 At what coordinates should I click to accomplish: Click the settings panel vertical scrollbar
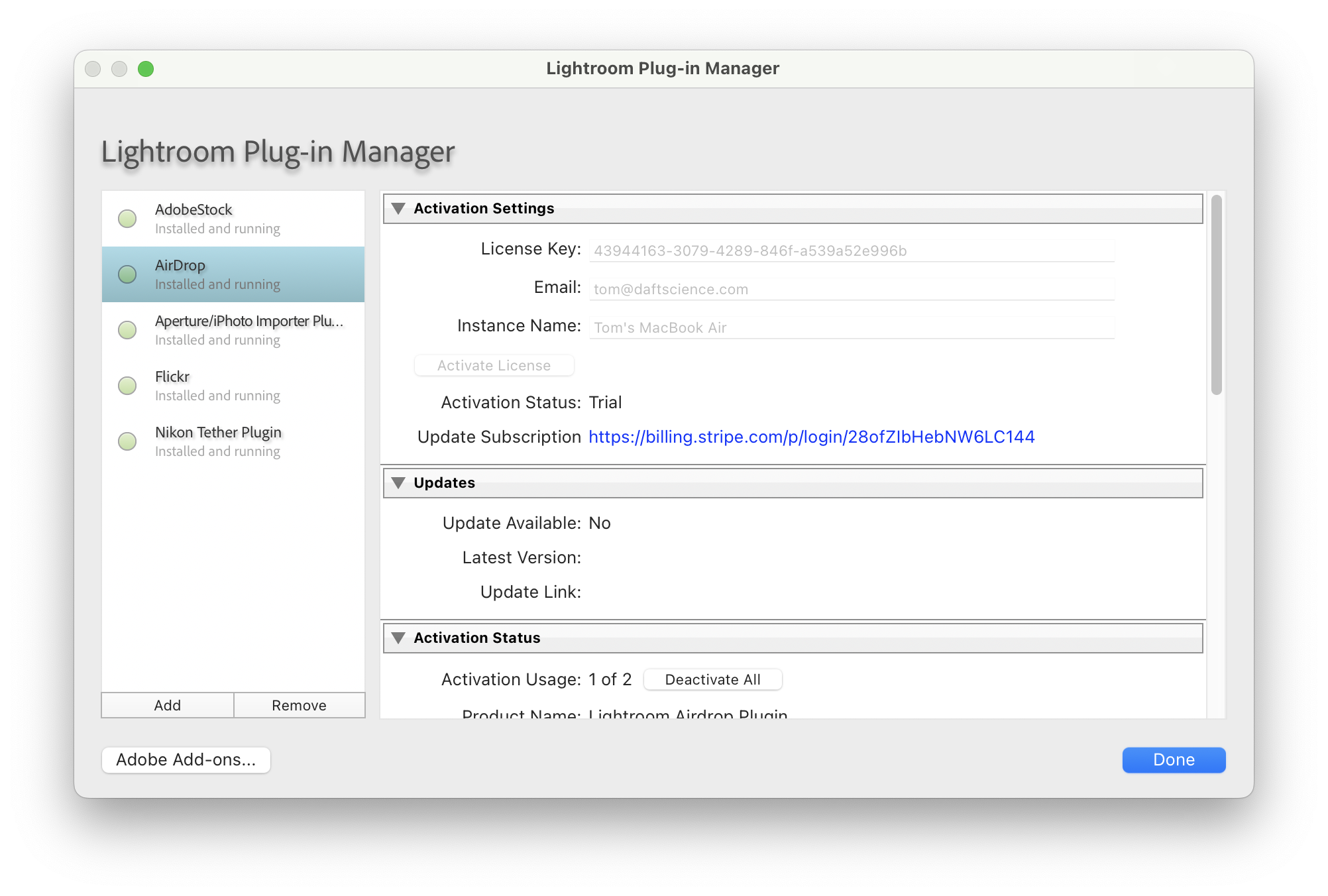pyautogui.click(x=1216, y=296)
